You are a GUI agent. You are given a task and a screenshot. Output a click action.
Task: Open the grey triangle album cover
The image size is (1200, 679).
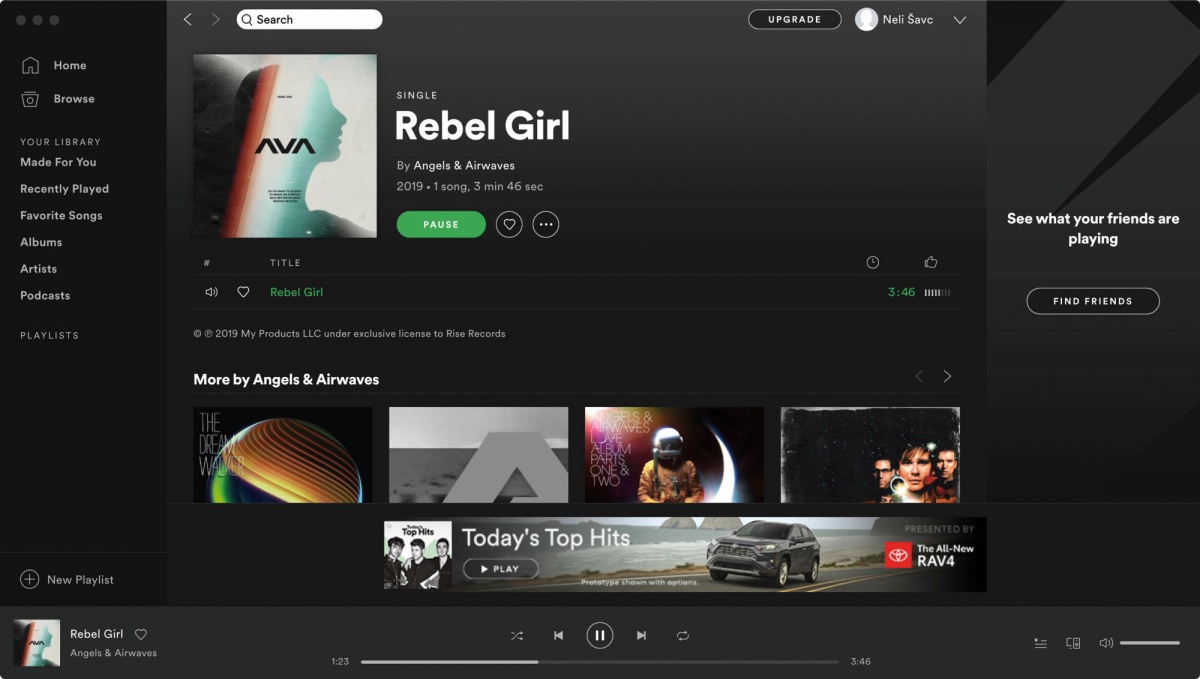[x=478, y=455]
